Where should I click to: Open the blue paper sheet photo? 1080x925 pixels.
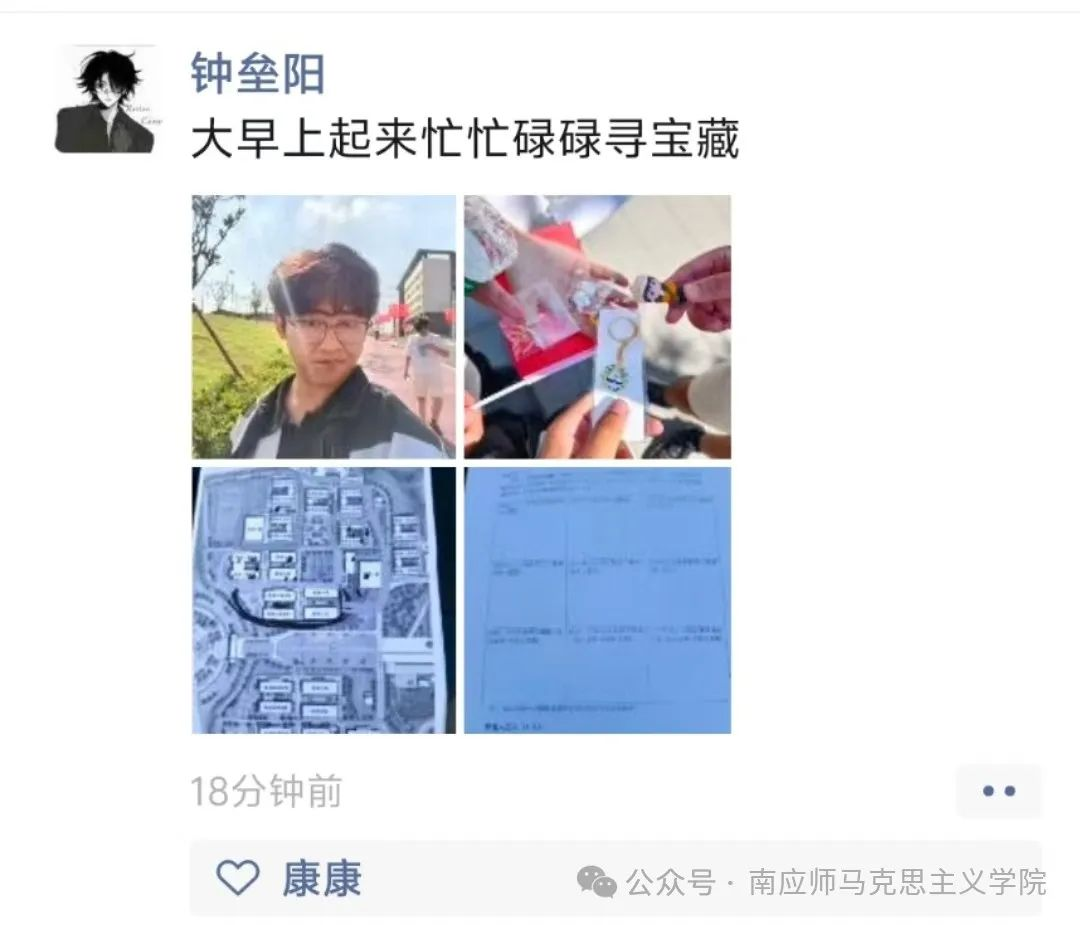[597, 601]
